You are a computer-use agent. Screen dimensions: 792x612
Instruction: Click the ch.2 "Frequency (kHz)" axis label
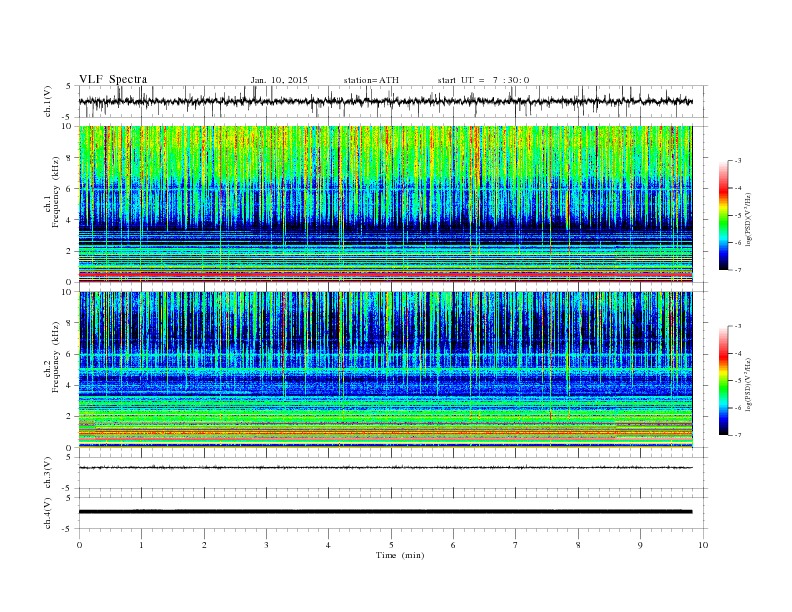point(55,357)
